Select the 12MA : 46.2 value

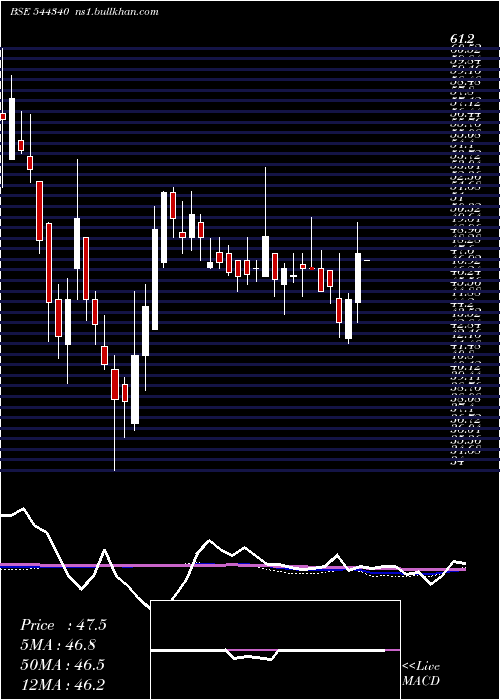tap(63, 684)
